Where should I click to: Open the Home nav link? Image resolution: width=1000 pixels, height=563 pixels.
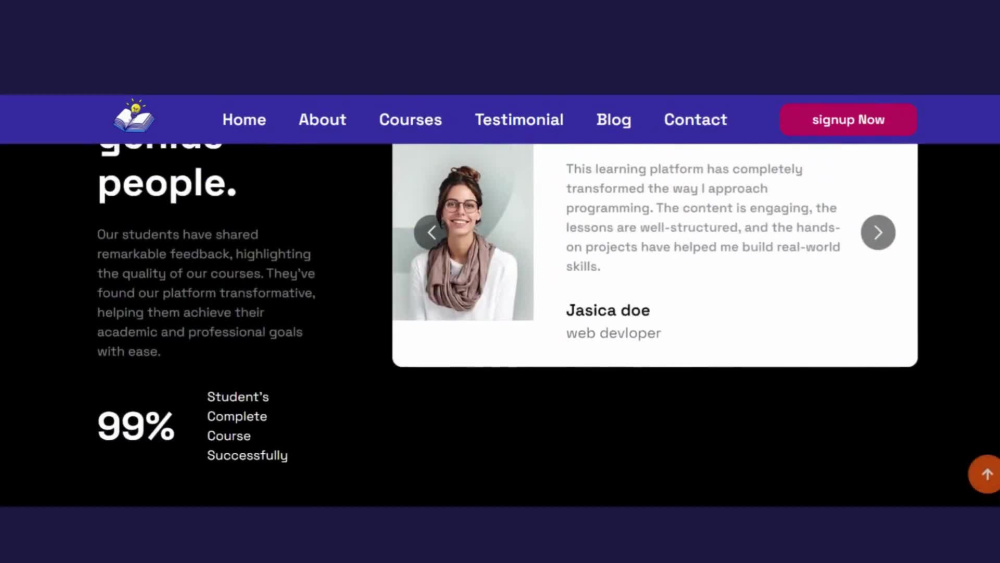tap(244, 120)
